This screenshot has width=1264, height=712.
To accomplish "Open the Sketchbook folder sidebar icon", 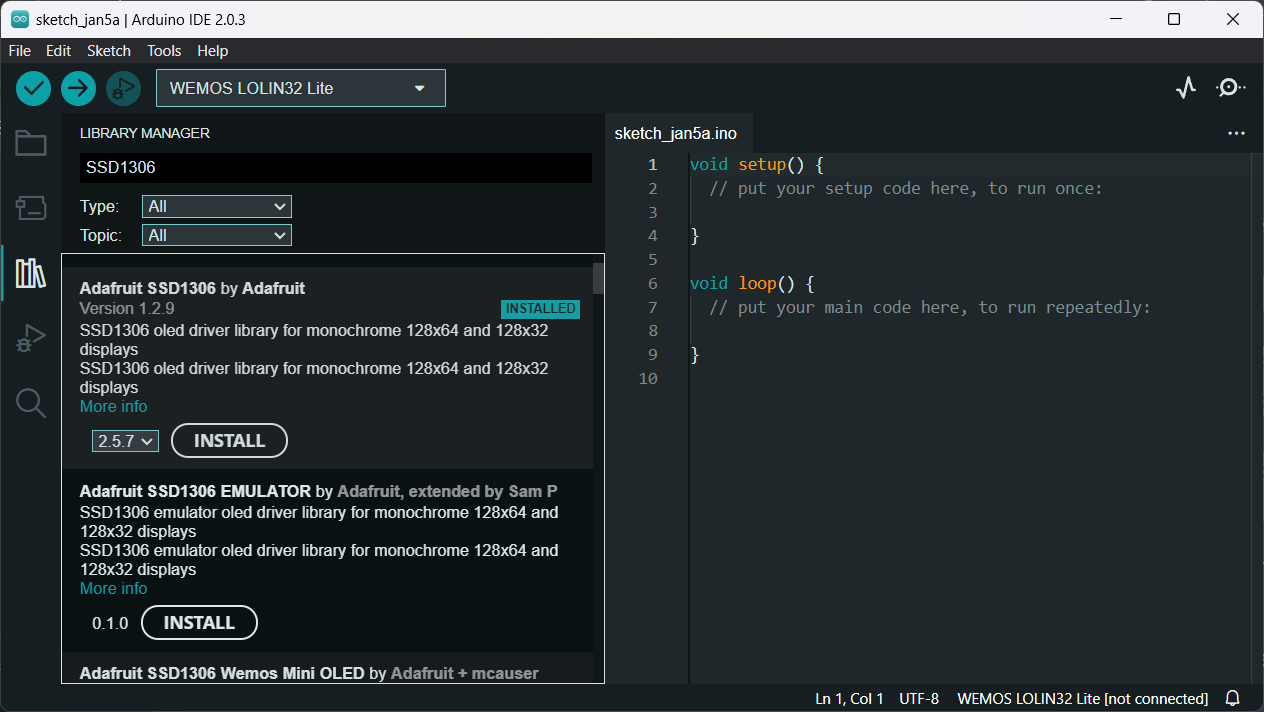I will click(x=31, y=144).
